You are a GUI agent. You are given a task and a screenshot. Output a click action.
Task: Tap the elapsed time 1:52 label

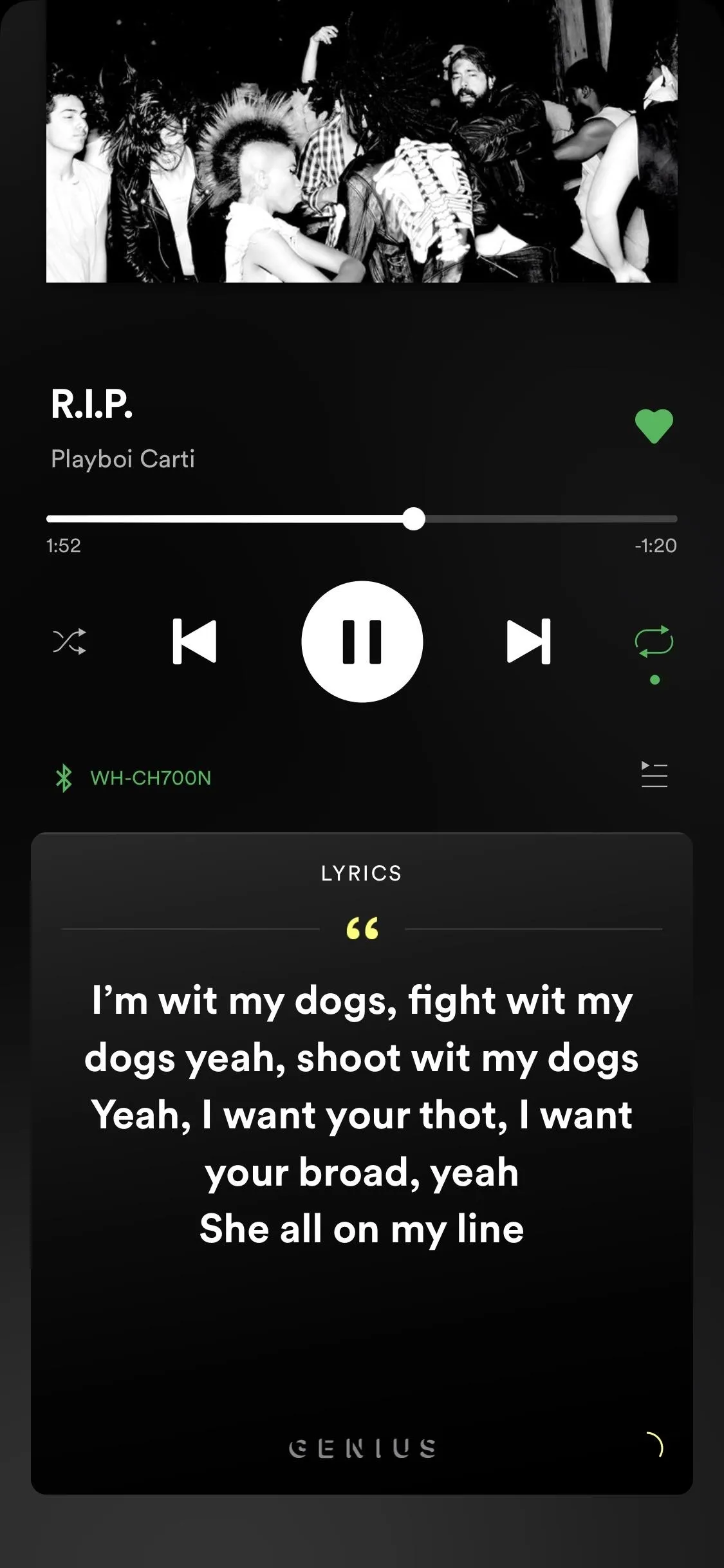tap(64, 546)
